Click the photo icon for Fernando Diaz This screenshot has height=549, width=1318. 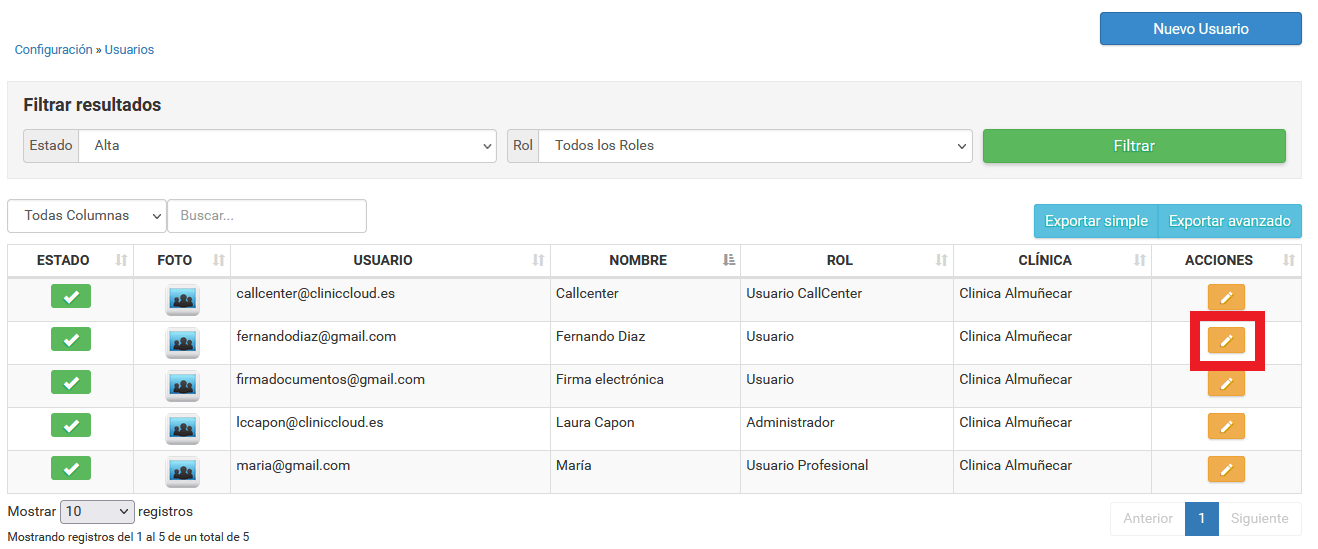[x=182, y=342]
